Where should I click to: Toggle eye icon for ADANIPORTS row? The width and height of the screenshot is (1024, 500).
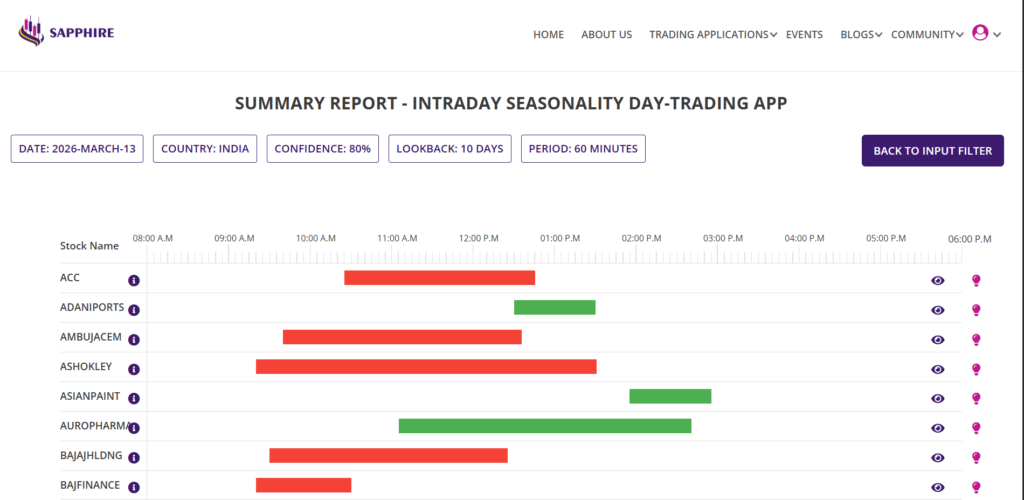tap(937, 310)
